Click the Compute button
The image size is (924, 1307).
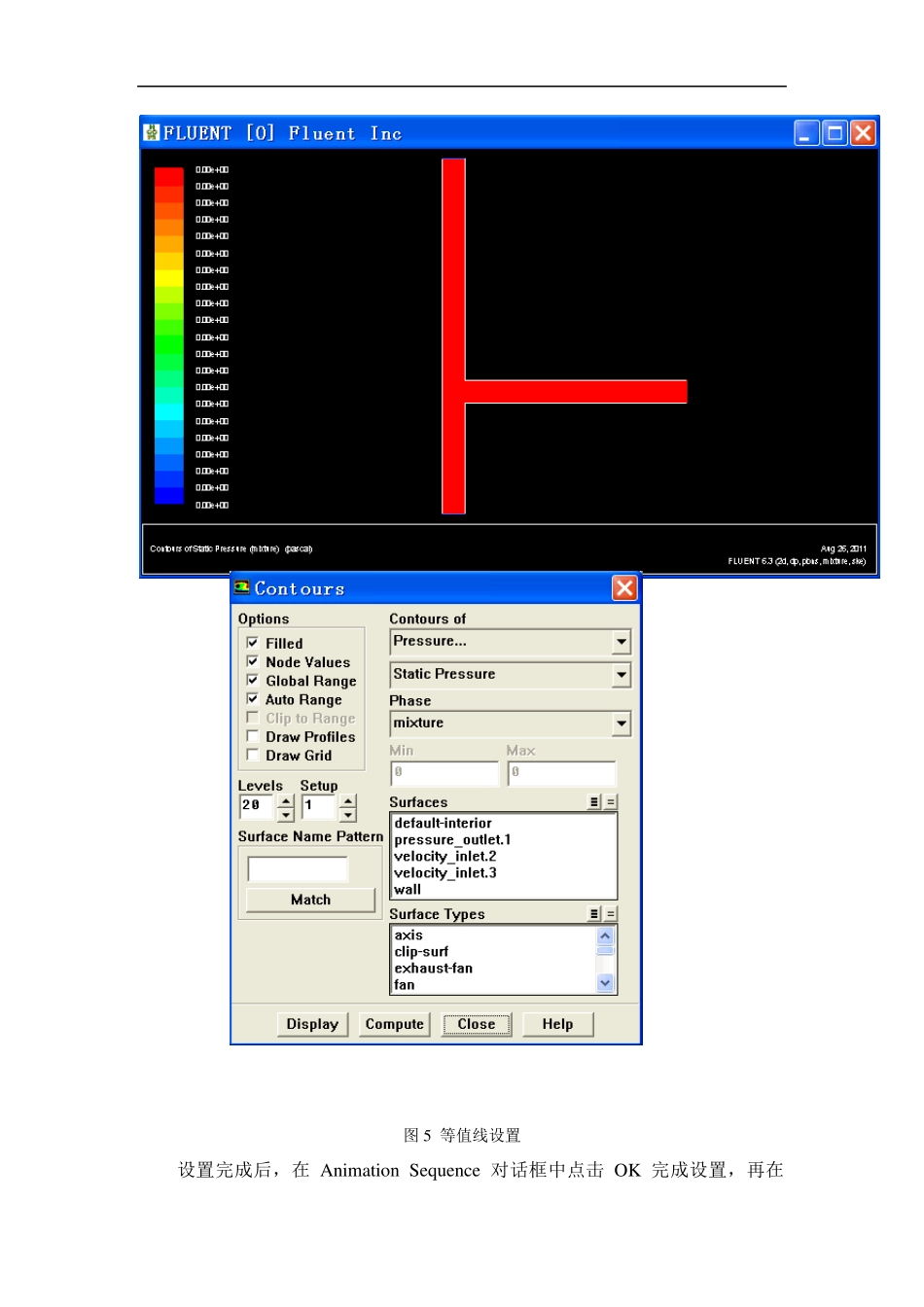point(394,1024)
